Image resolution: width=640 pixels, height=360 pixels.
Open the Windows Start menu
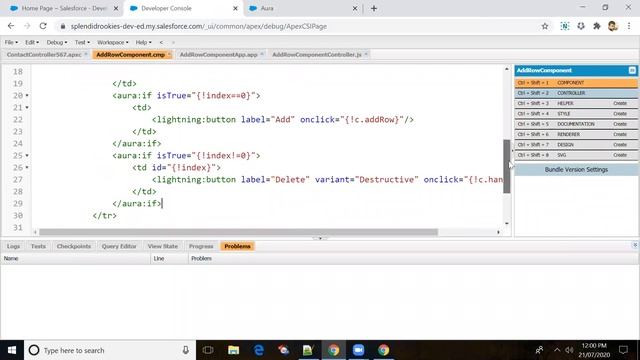point(12,350)
